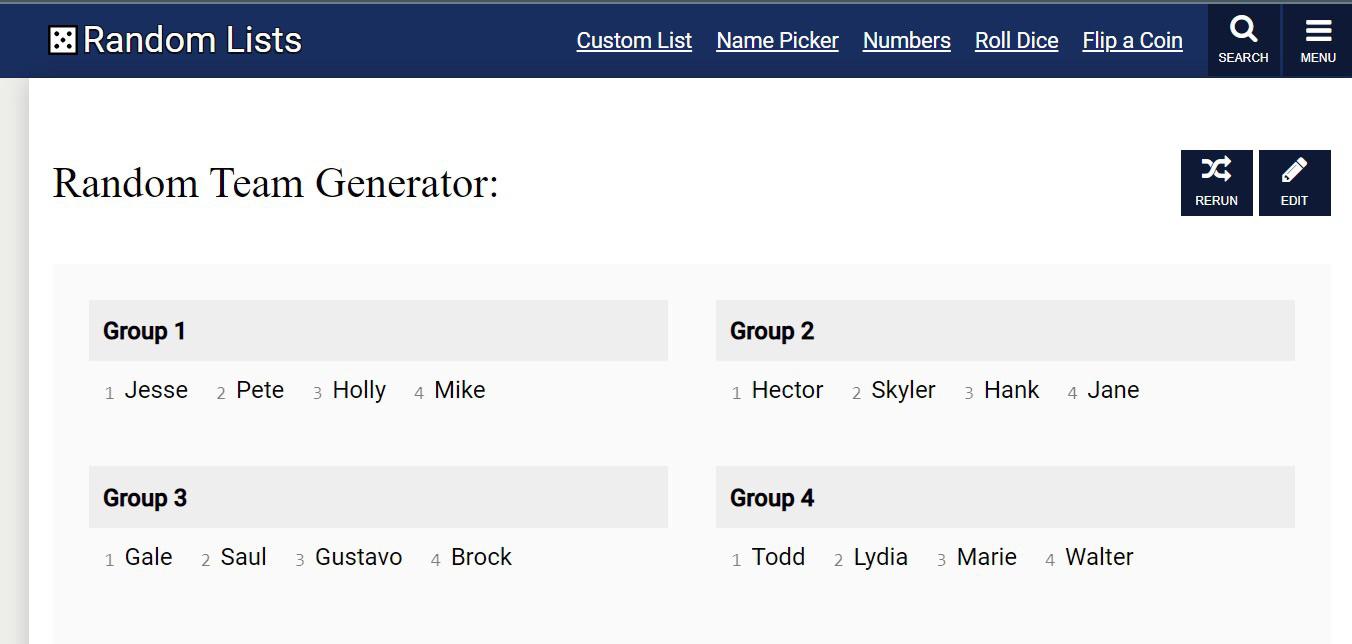Viewport: 1352px width, 644px height.
Task: Click the pencil icon on EDIT button
Action: (x=1294, y=168)
